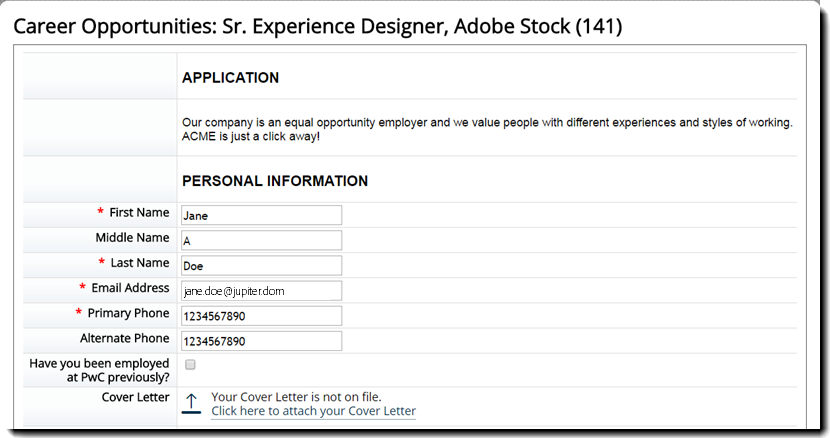
Task: Click the PERSONAL INFORMATION section heading
Action: tap(275, 181)
